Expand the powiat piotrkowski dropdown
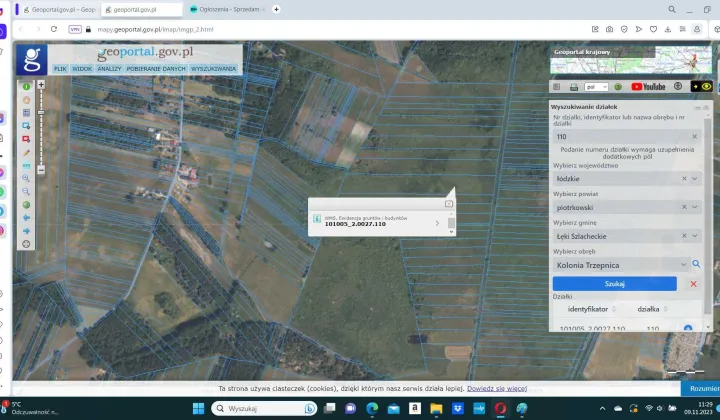Screen dimensions: 720x420 click(695, 207)
